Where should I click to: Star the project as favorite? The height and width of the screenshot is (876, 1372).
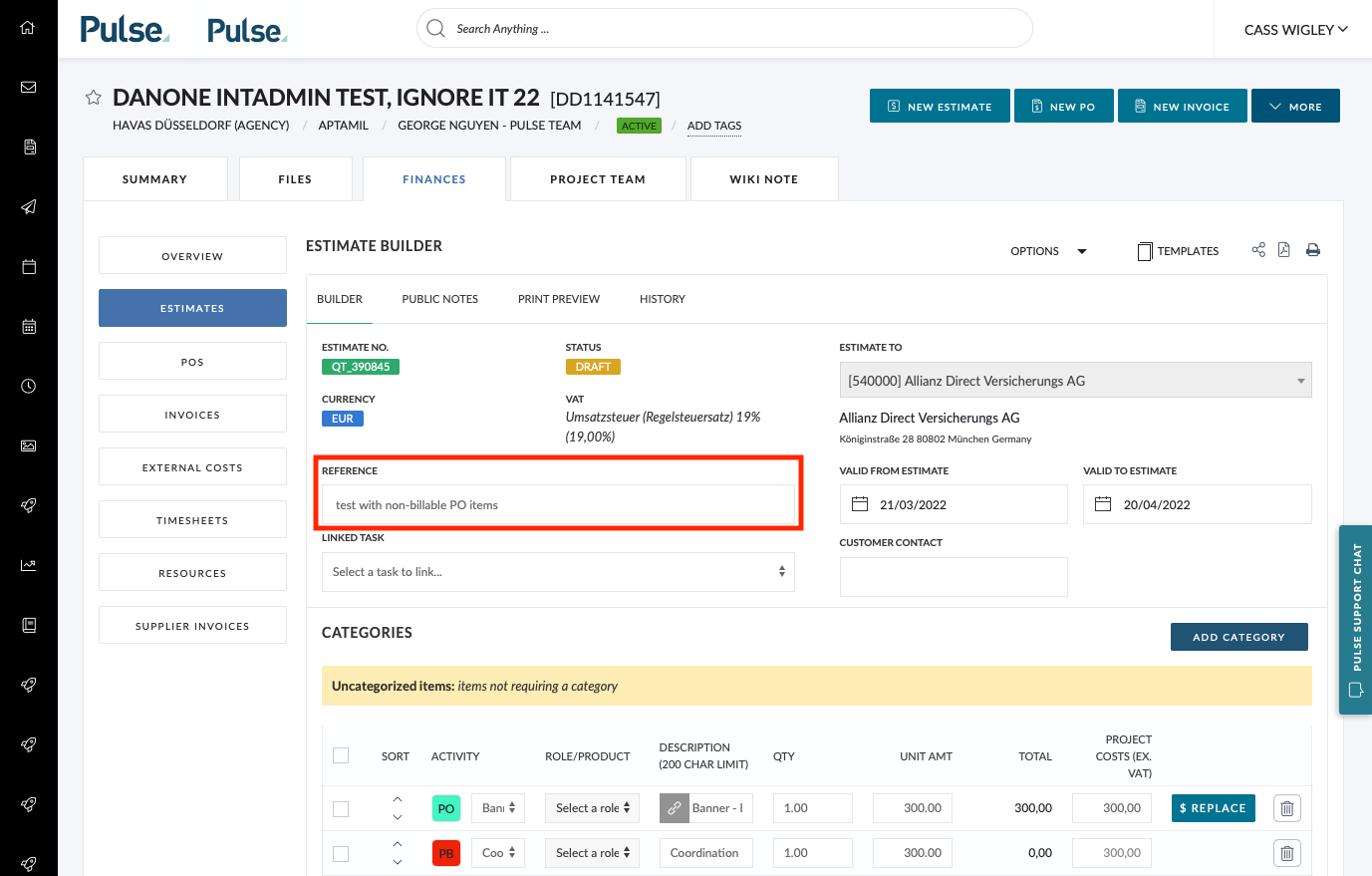point(94,98)
